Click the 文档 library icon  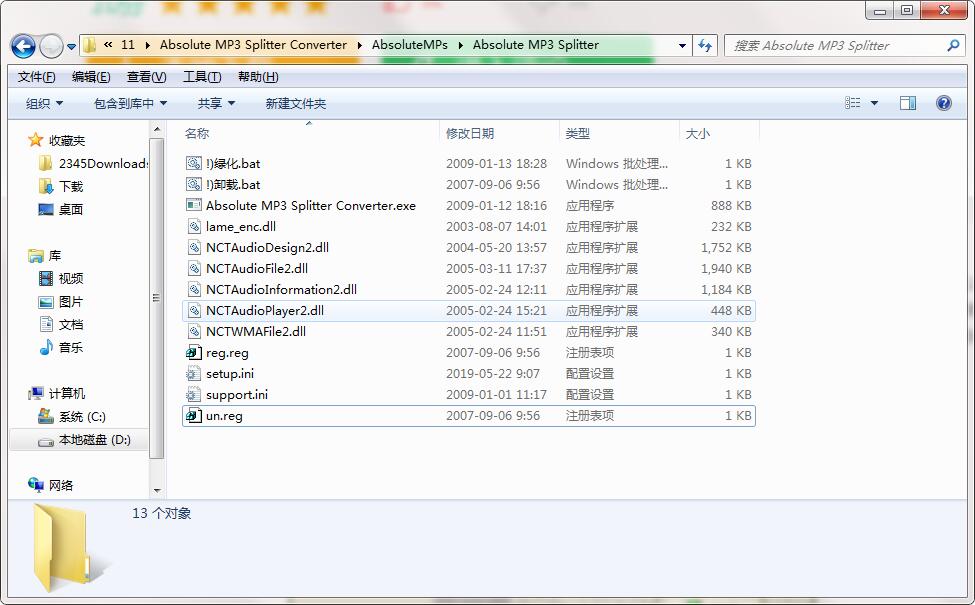point(45,325)
